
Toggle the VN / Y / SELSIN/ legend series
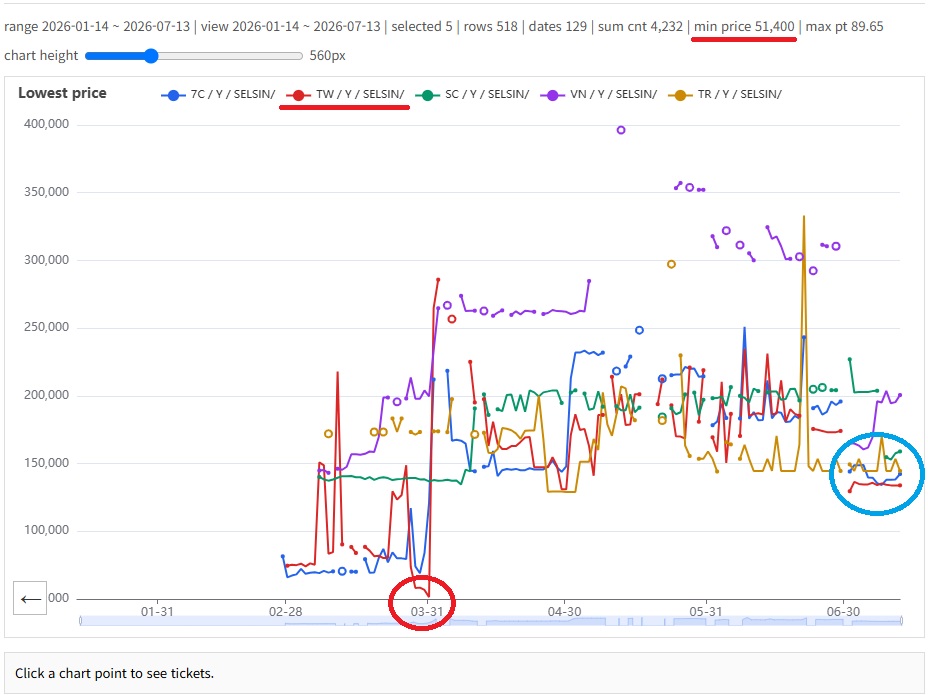coord(599,94)
